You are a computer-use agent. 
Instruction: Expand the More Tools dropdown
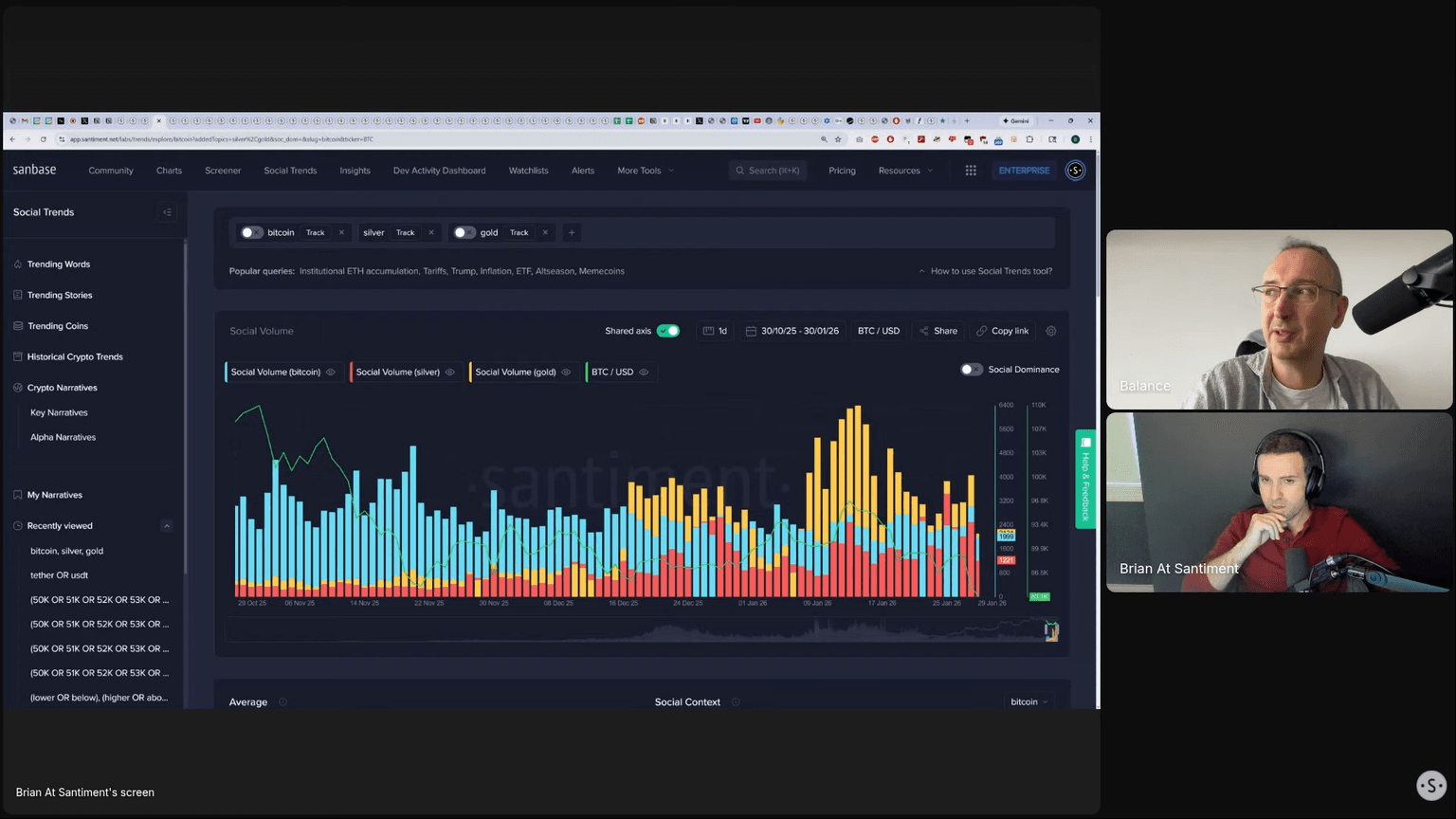point(646,171)
